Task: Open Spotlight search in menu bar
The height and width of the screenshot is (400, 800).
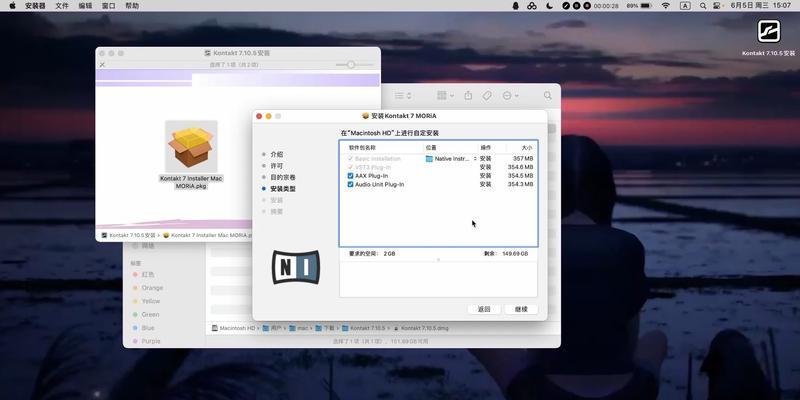Action: [x=703, y=6]
